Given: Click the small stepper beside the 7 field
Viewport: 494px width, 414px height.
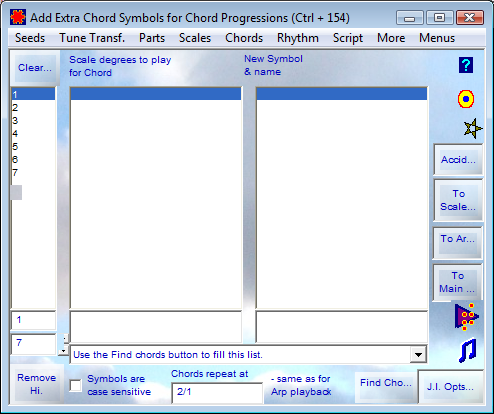Looking at the screenshot, I should tap(63, 344).
